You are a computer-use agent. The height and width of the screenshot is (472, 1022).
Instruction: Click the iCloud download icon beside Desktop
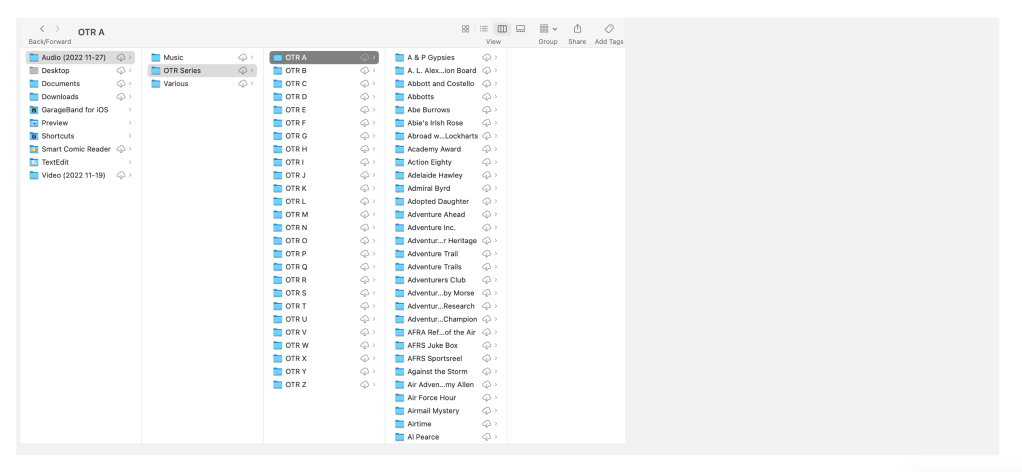[x=121, y=71]
